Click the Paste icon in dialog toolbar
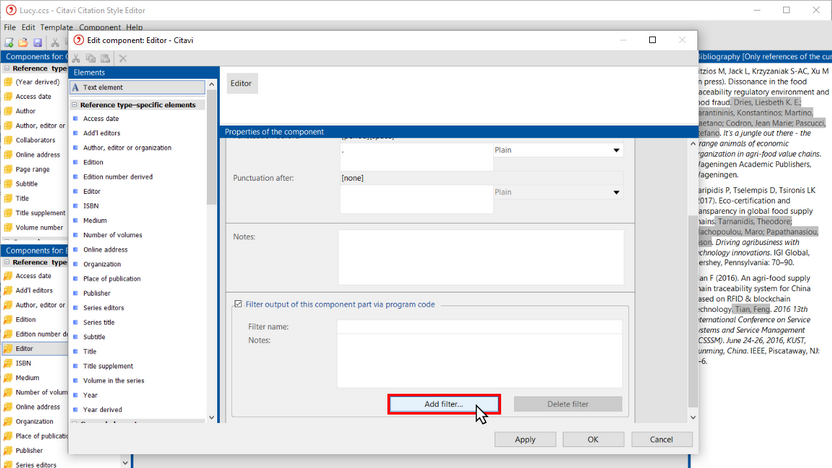The width and height of the screenshot is (832, 468). [105, 58]
